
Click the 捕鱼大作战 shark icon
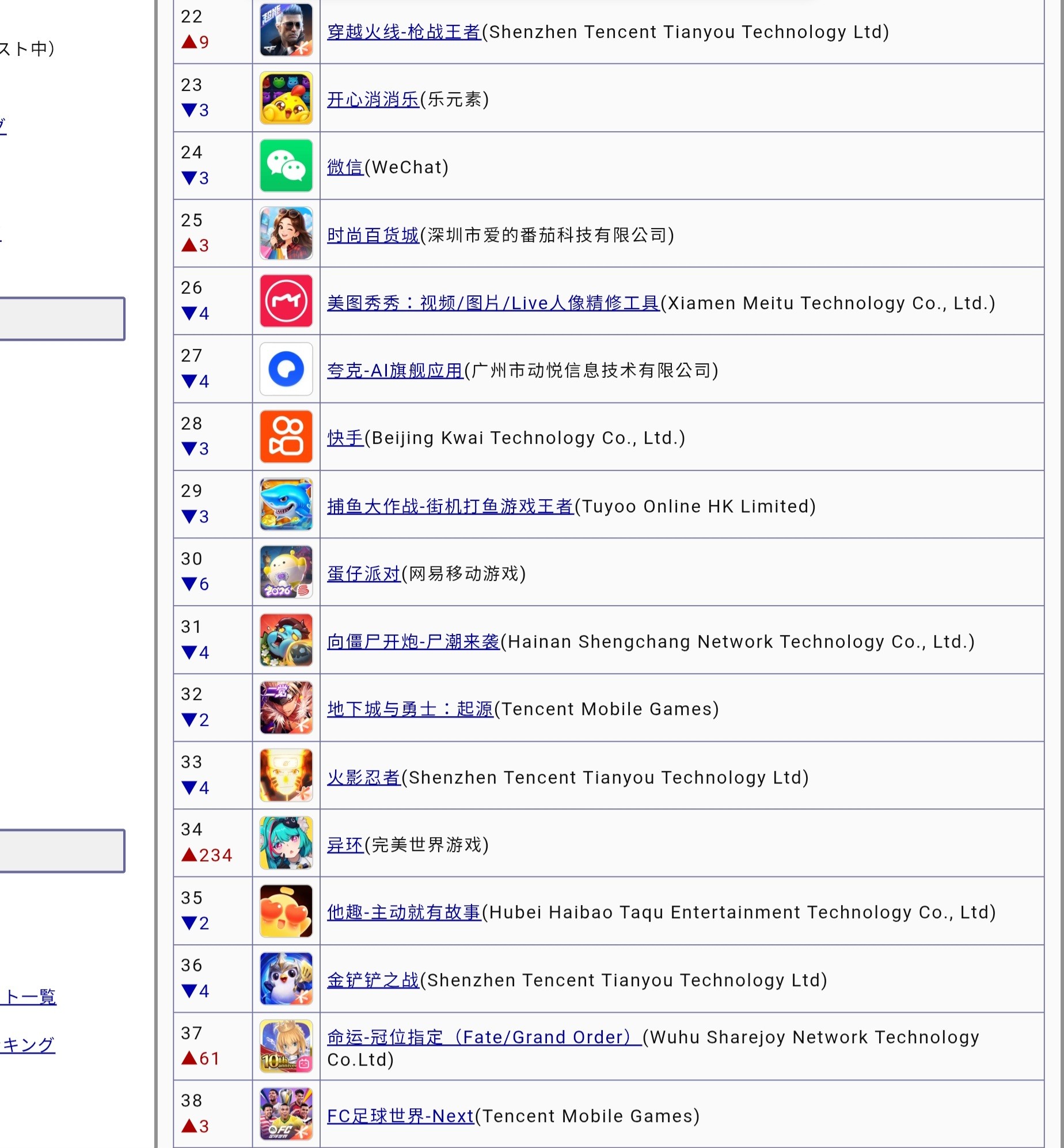(286, 504)
